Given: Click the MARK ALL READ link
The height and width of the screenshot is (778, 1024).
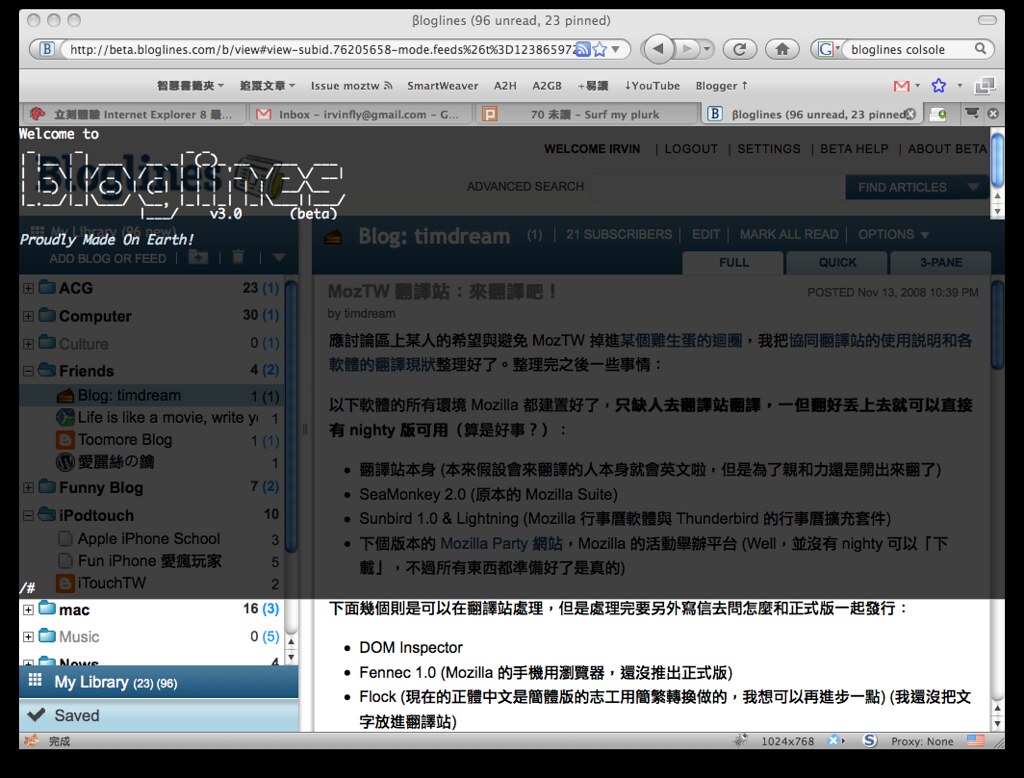Looking at the screenshot, I should tap(789, 234).
